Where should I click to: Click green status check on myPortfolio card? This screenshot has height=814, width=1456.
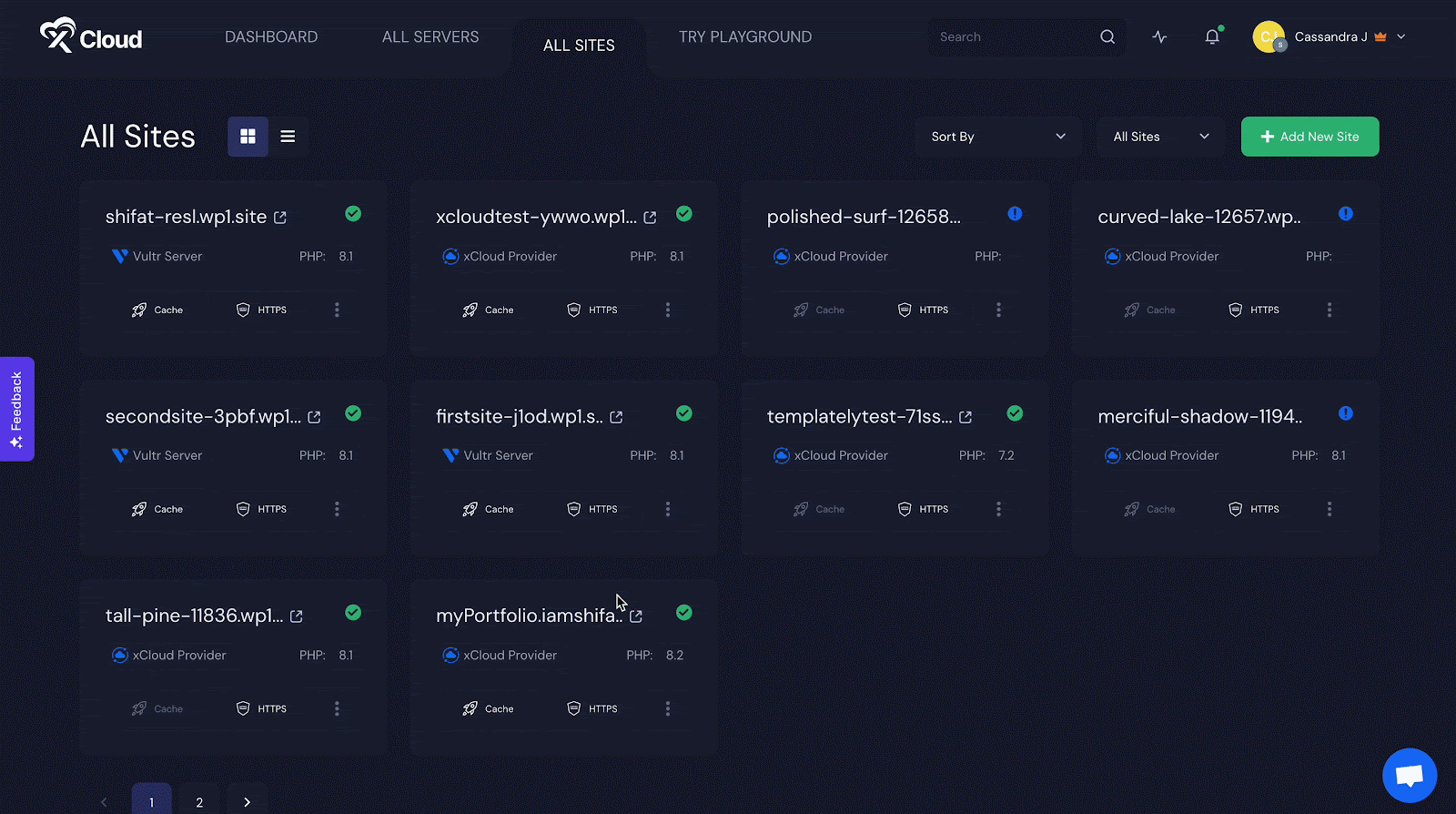(x=684, y=613)
